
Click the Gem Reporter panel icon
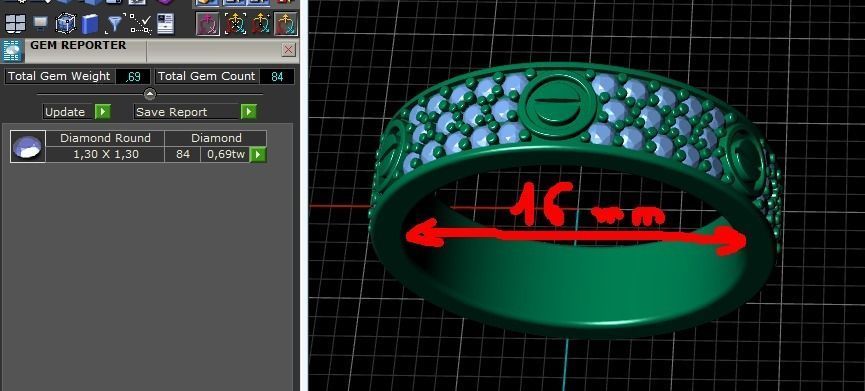tap(13, 51)
